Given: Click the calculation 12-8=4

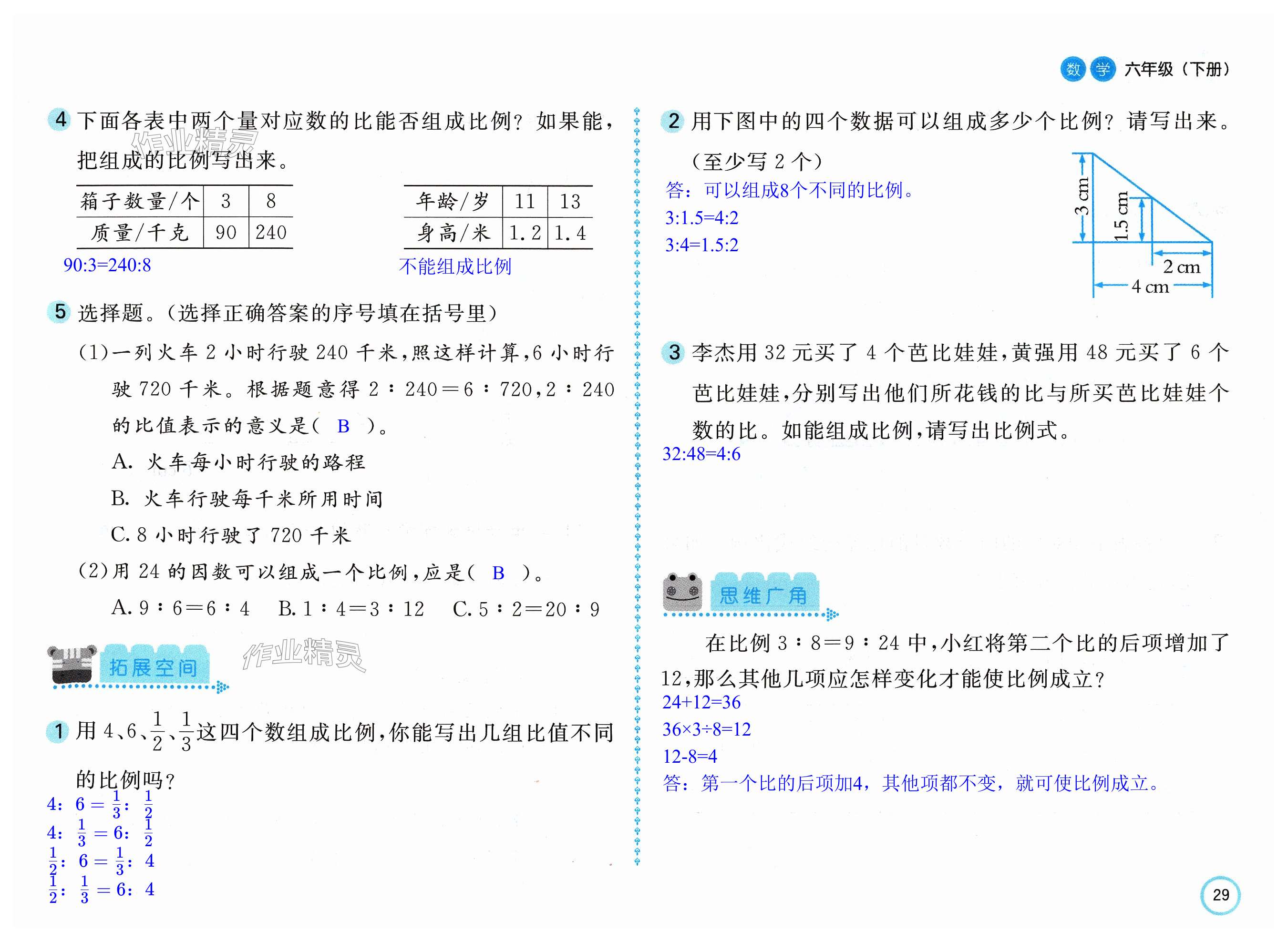Looking at the screenshot, I should 690,757.
